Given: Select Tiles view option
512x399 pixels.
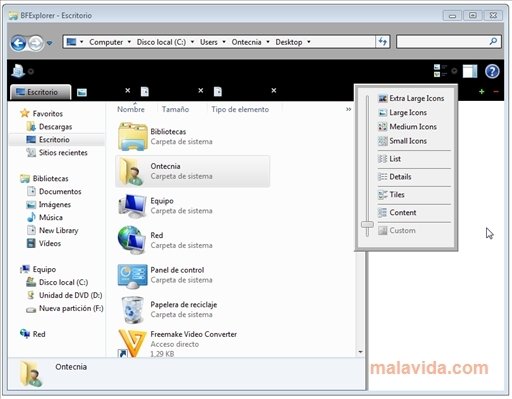Looking at the screenshot, I should pos(391,195).
